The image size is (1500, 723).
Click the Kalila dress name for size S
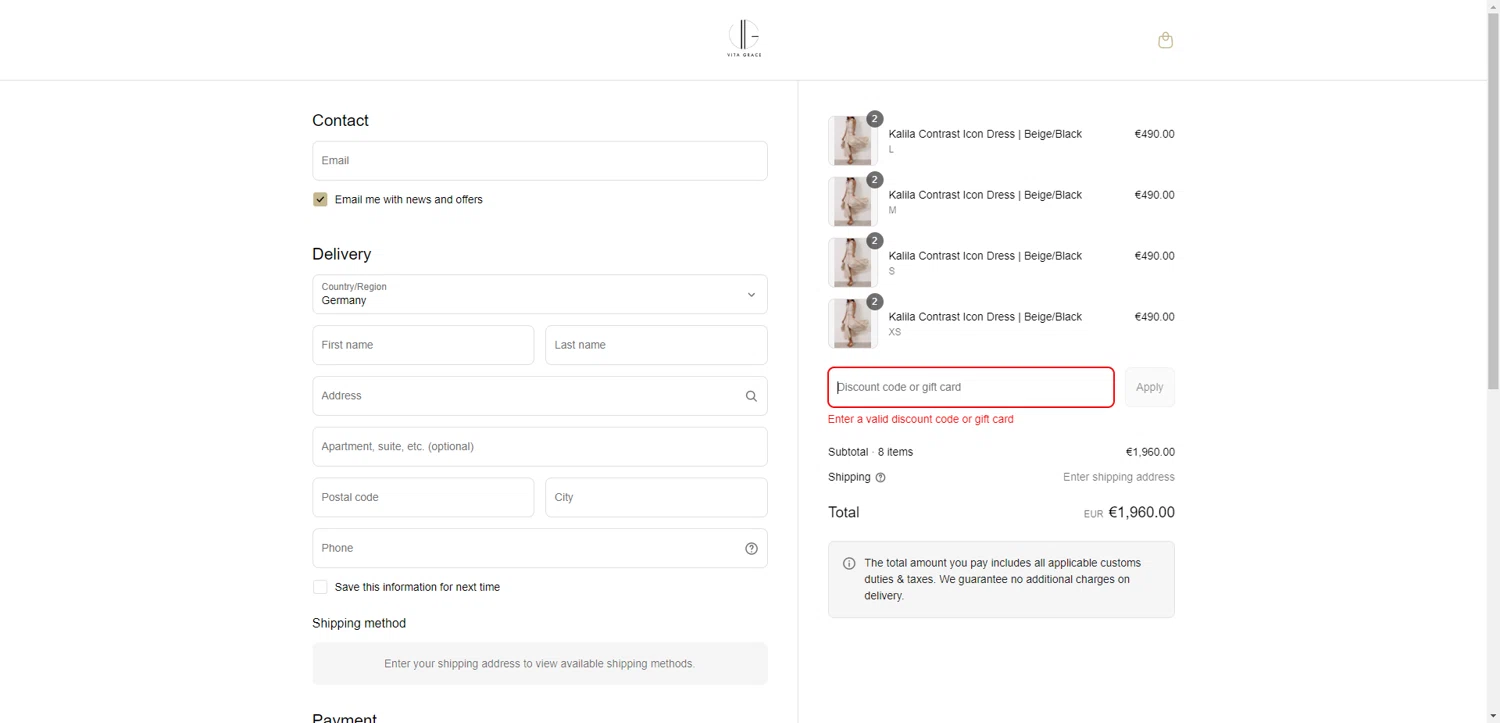985,256
